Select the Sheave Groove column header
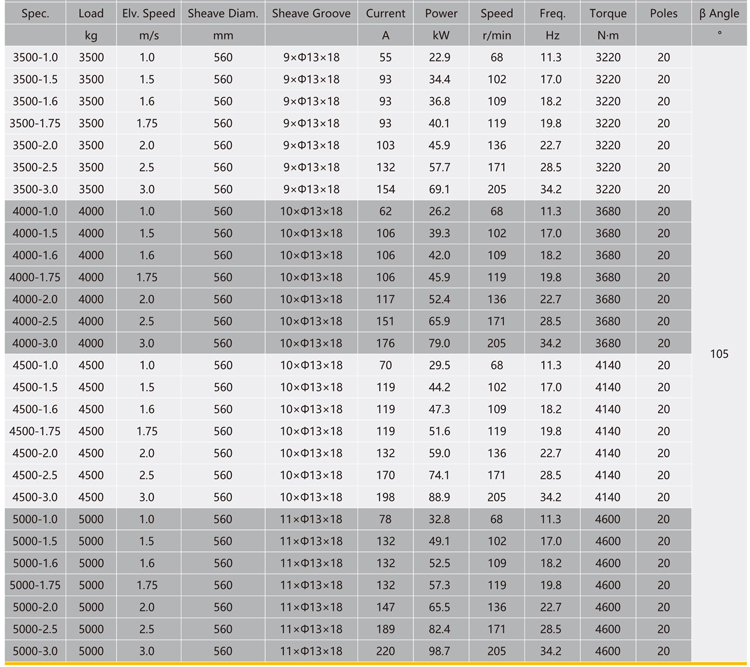The width and height of the screenshot is (750, 667). (312, 14)
